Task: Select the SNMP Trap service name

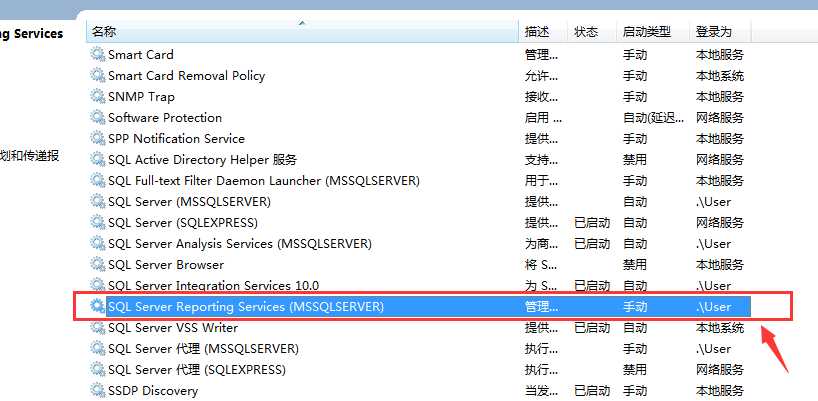Action: click(x=141, y=96)
